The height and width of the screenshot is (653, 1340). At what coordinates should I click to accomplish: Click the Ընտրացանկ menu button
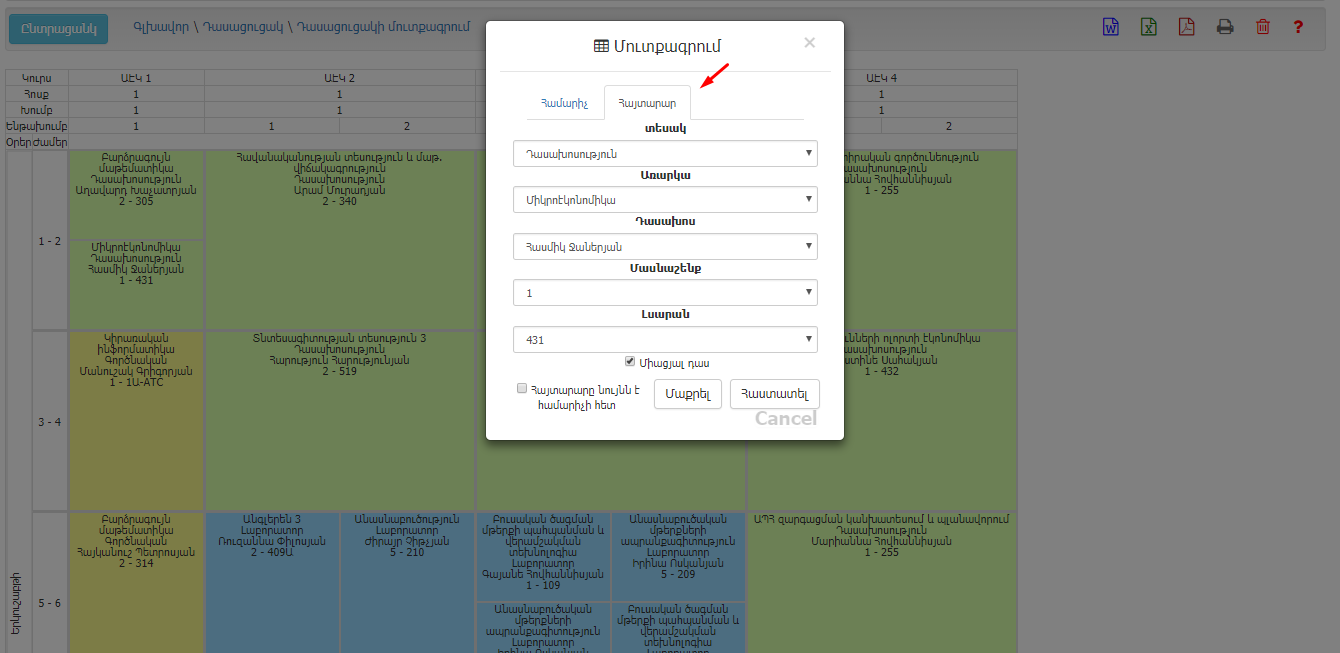58,28
